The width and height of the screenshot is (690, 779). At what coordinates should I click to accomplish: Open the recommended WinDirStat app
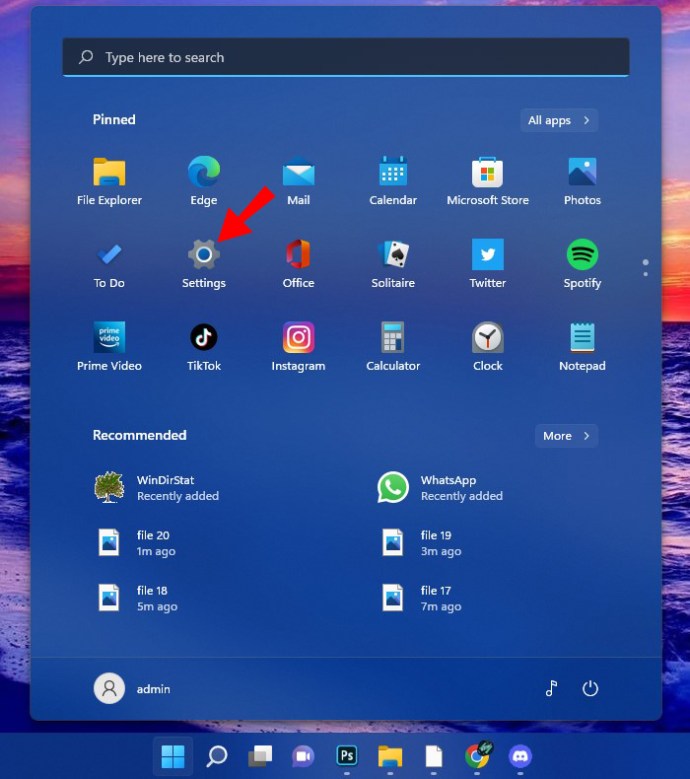click(x=156, y=488)
